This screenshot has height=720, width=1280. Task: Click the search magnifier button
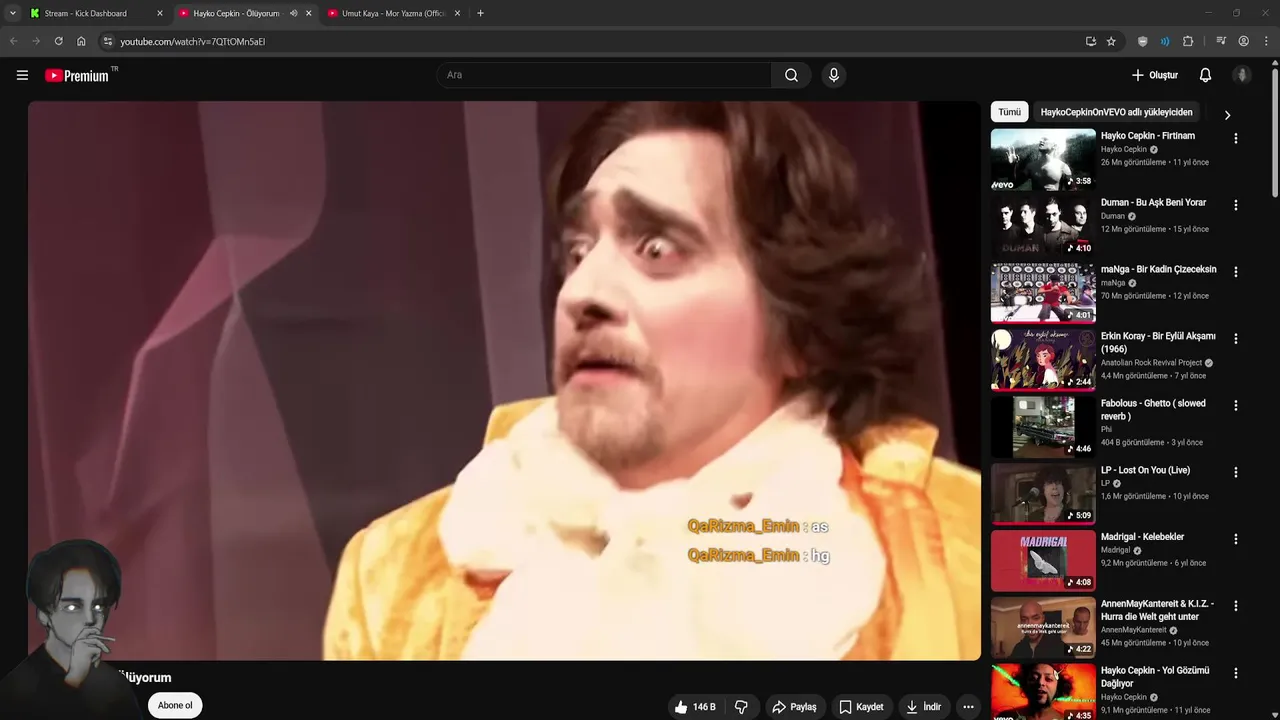791,75
